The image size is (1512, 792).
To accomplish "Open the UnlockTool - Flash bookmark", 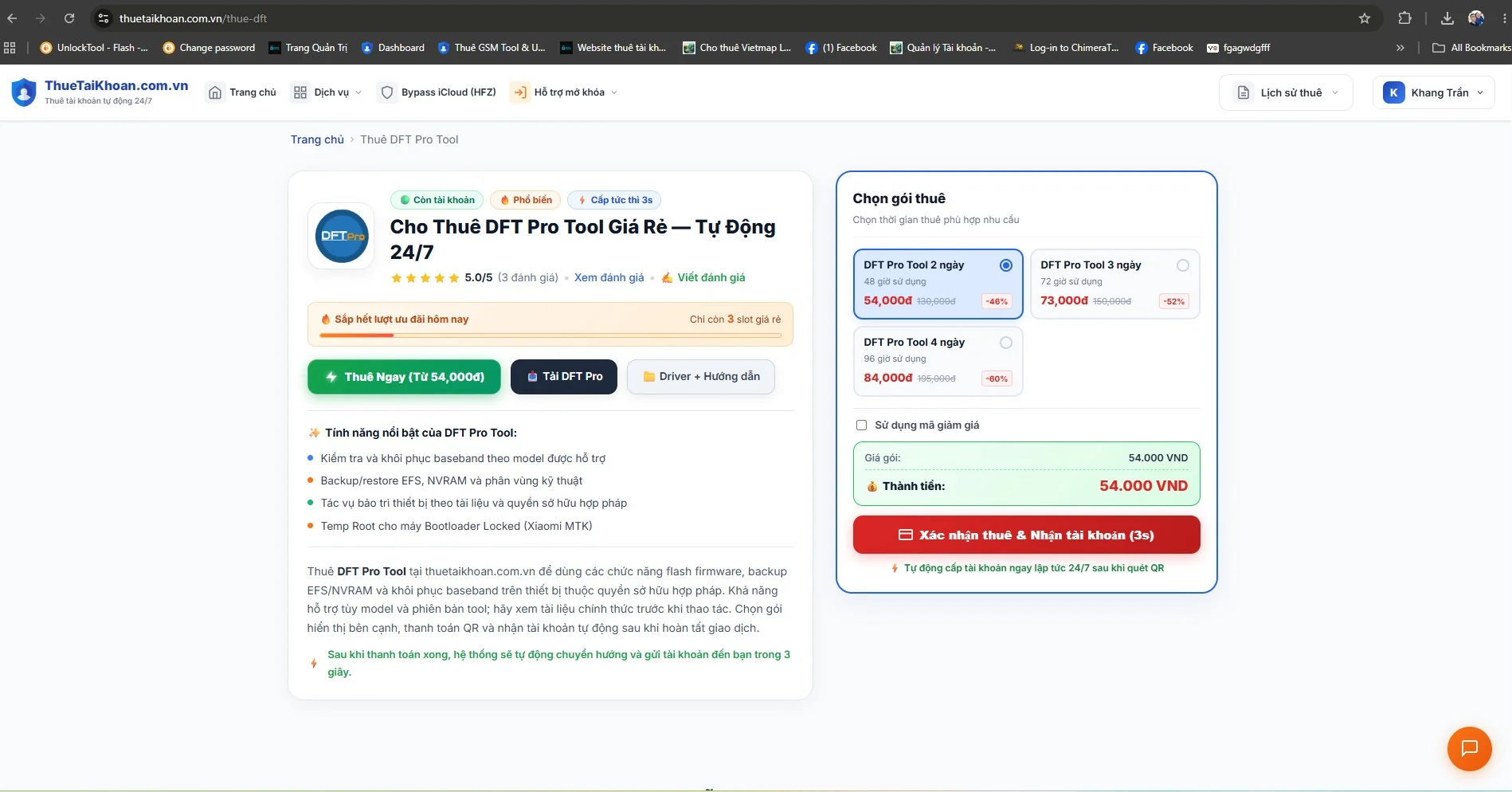I will pyautogui.click(x=94, y=48).
